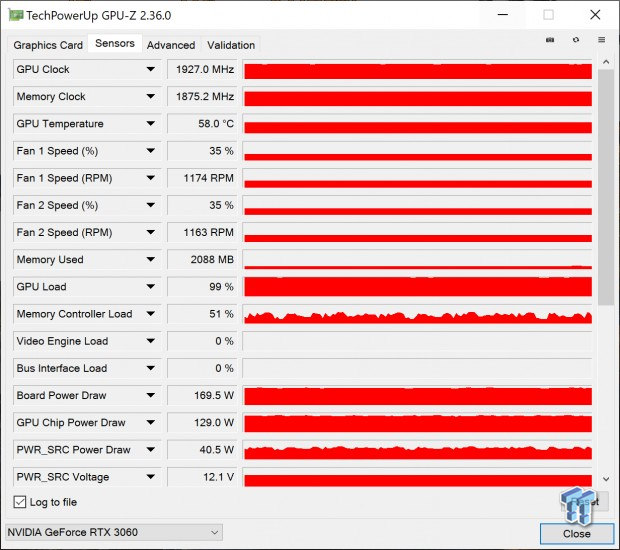This screenshot has height=550, width=620.
Task: Open the Memory Used sensor dropdown
Action: 151,259
